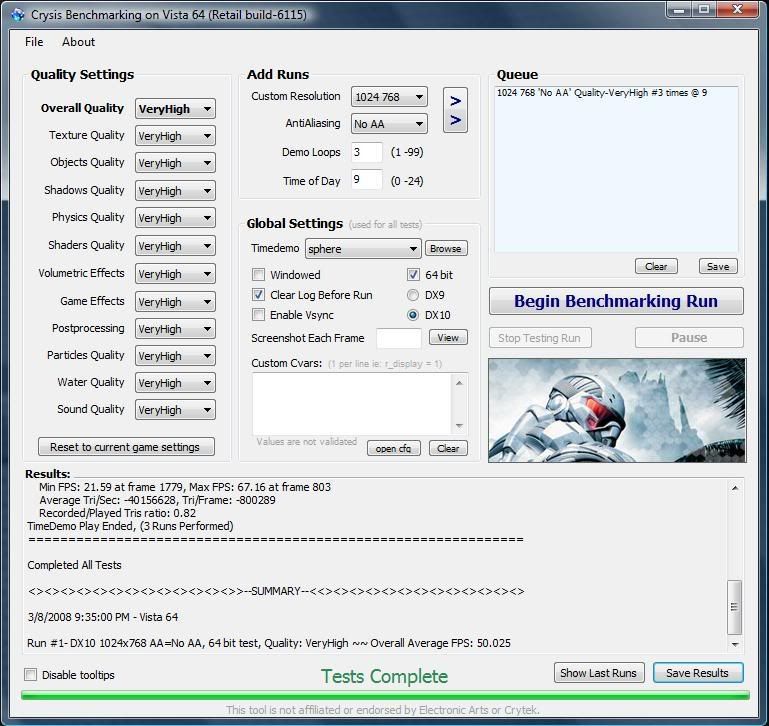Click the 3/8/2008 Vista 64 timestamp line

tap(103, 617)
